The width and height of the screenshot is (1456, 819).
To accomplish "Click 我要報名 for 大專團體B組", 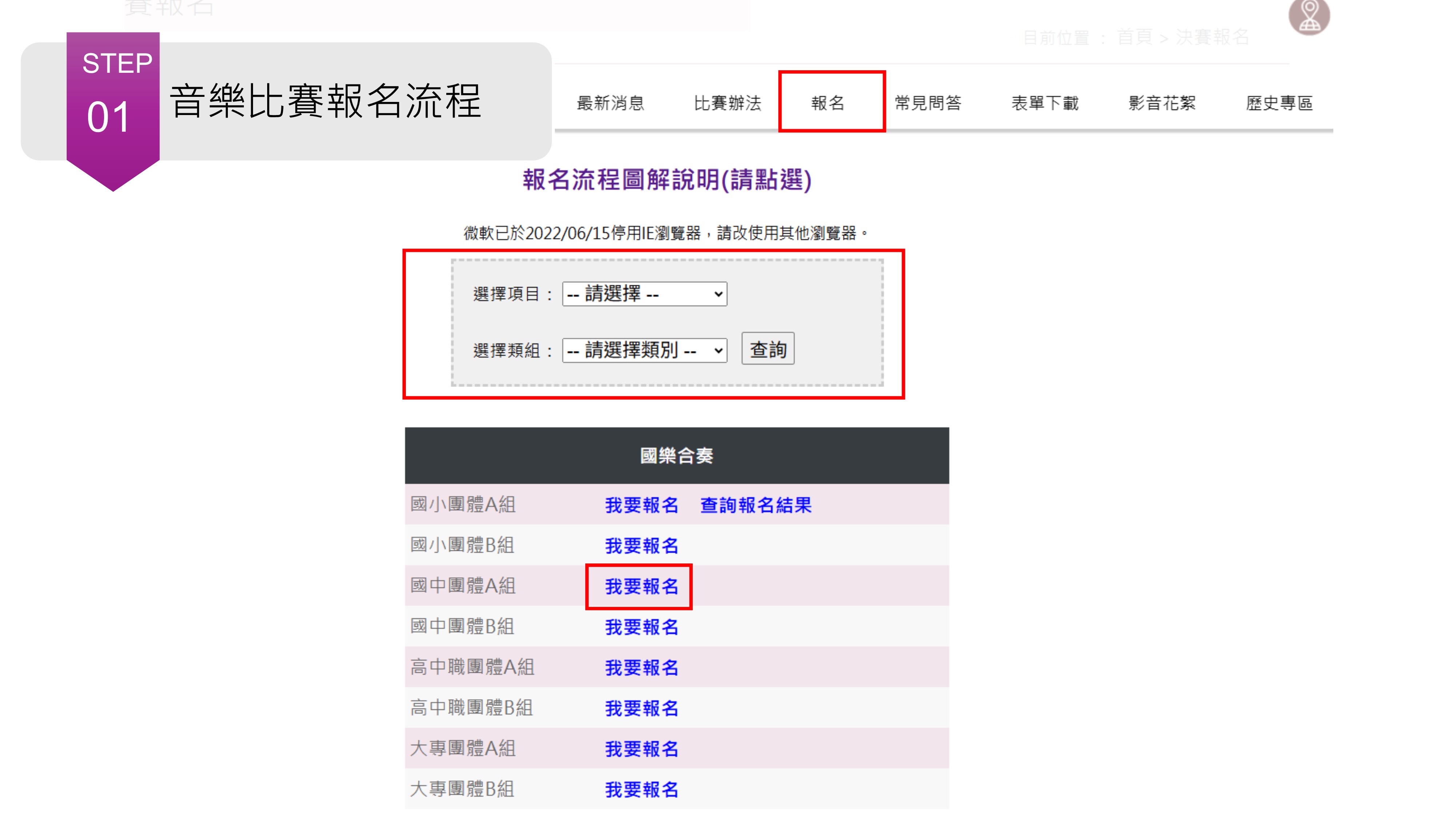I will 641,790.
